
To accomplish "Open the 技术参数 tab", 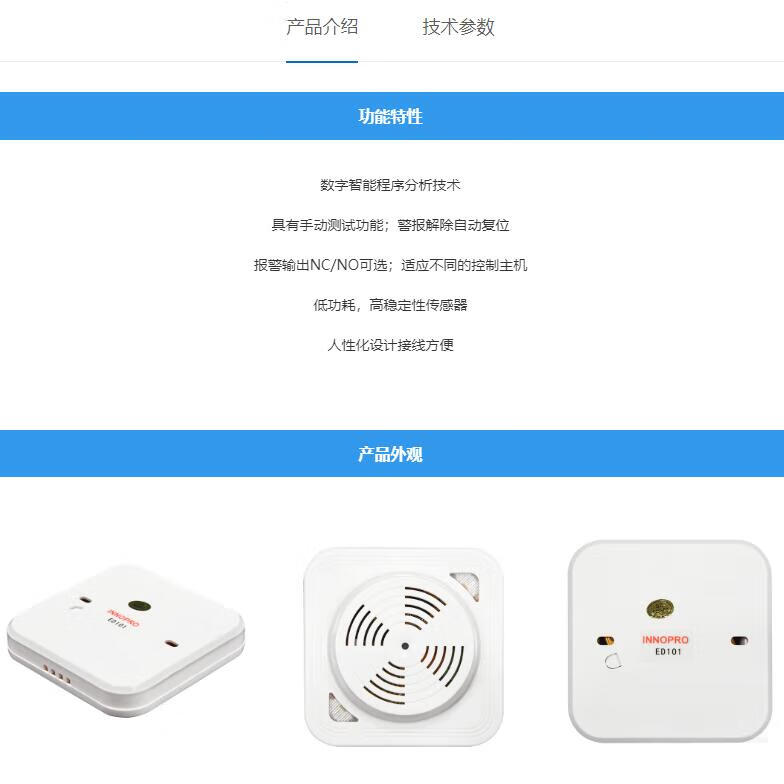I will [458, 28].
